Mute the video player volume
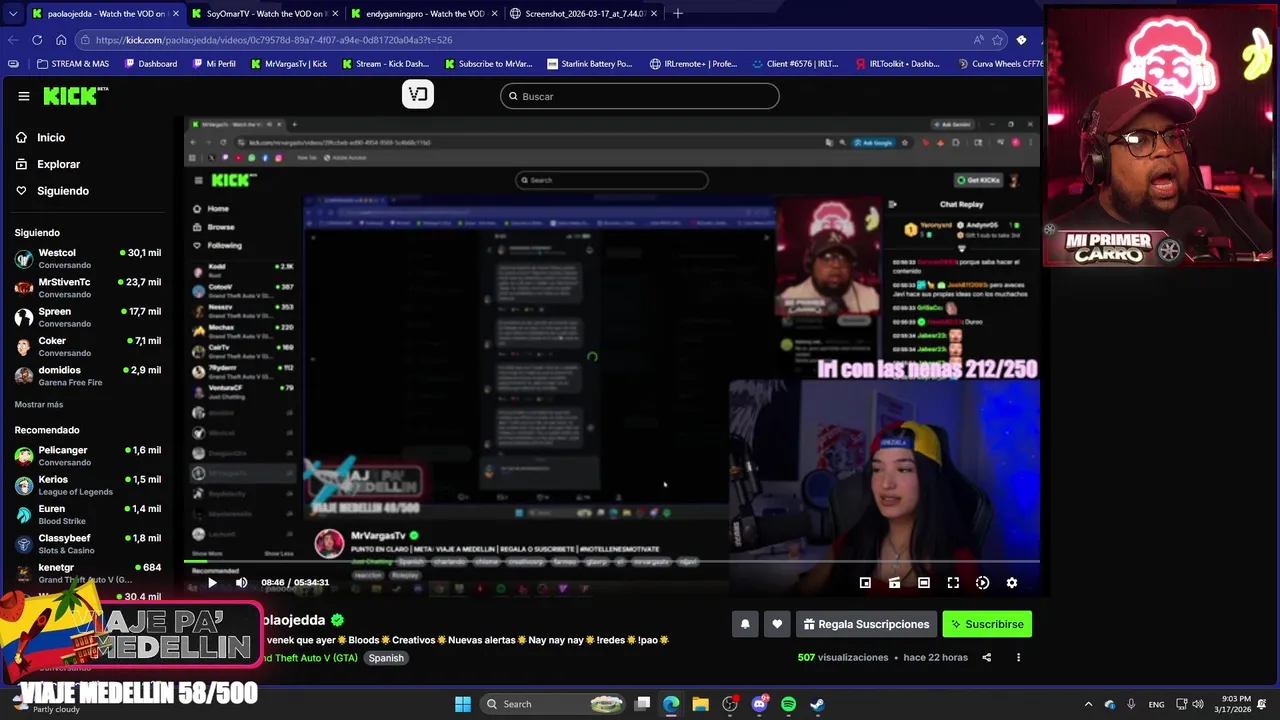Screen dimensions: 1280x720 241,582
